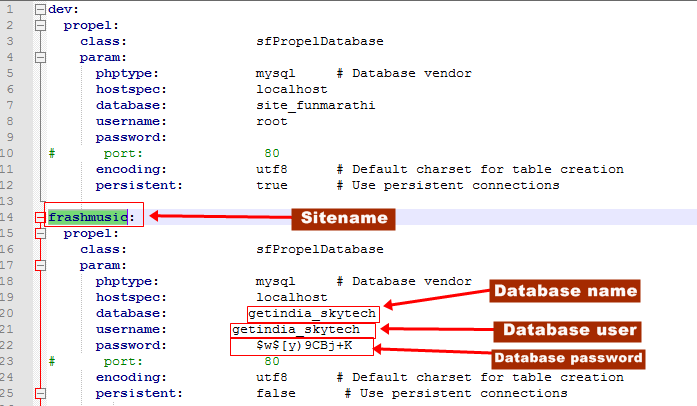This screenshot has width=697, height=406.
Task: Collapse the dev: block fold marker
Action: tap(40, 9)
